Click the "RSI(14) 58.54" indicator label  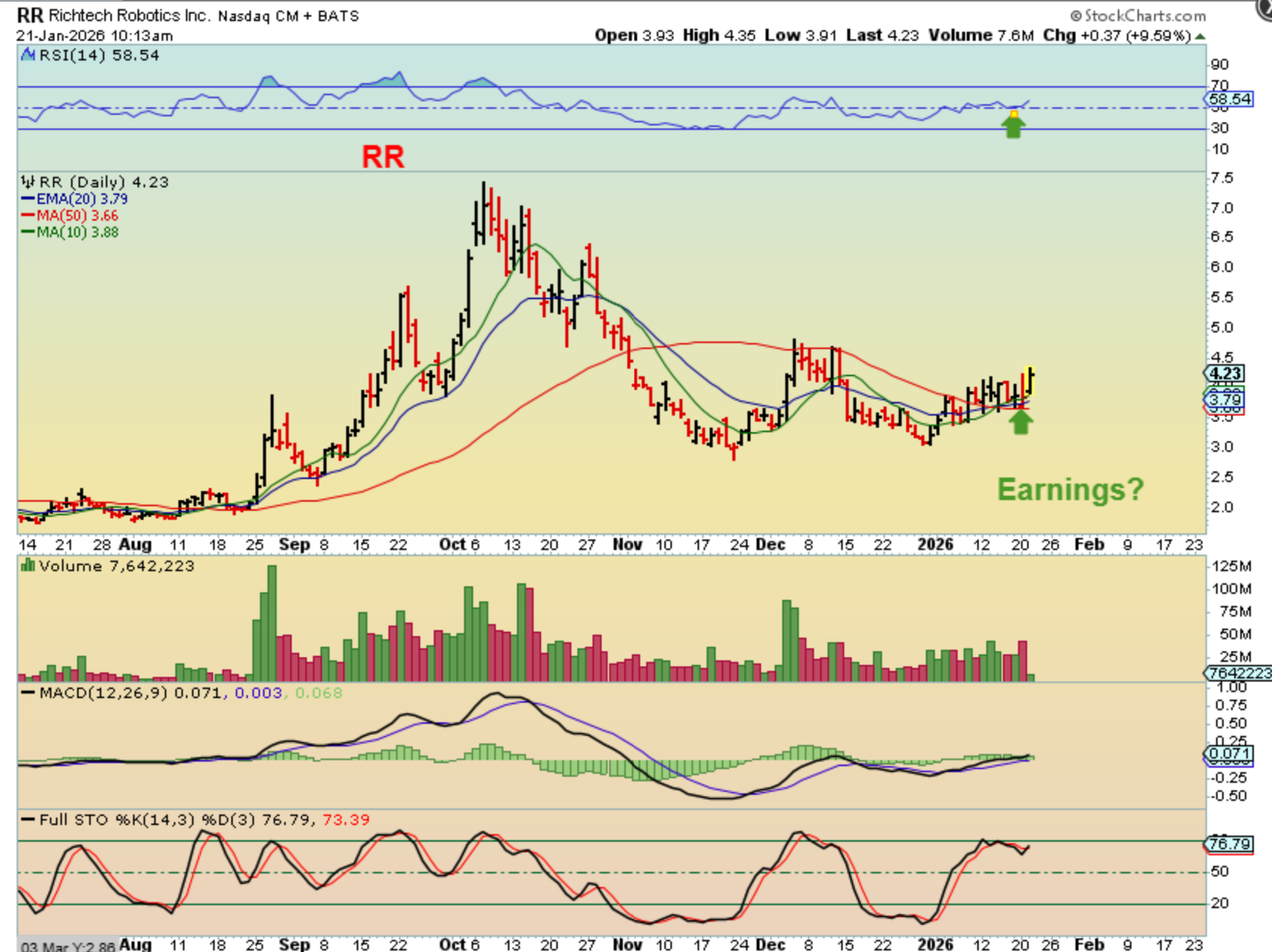[99, 55]
